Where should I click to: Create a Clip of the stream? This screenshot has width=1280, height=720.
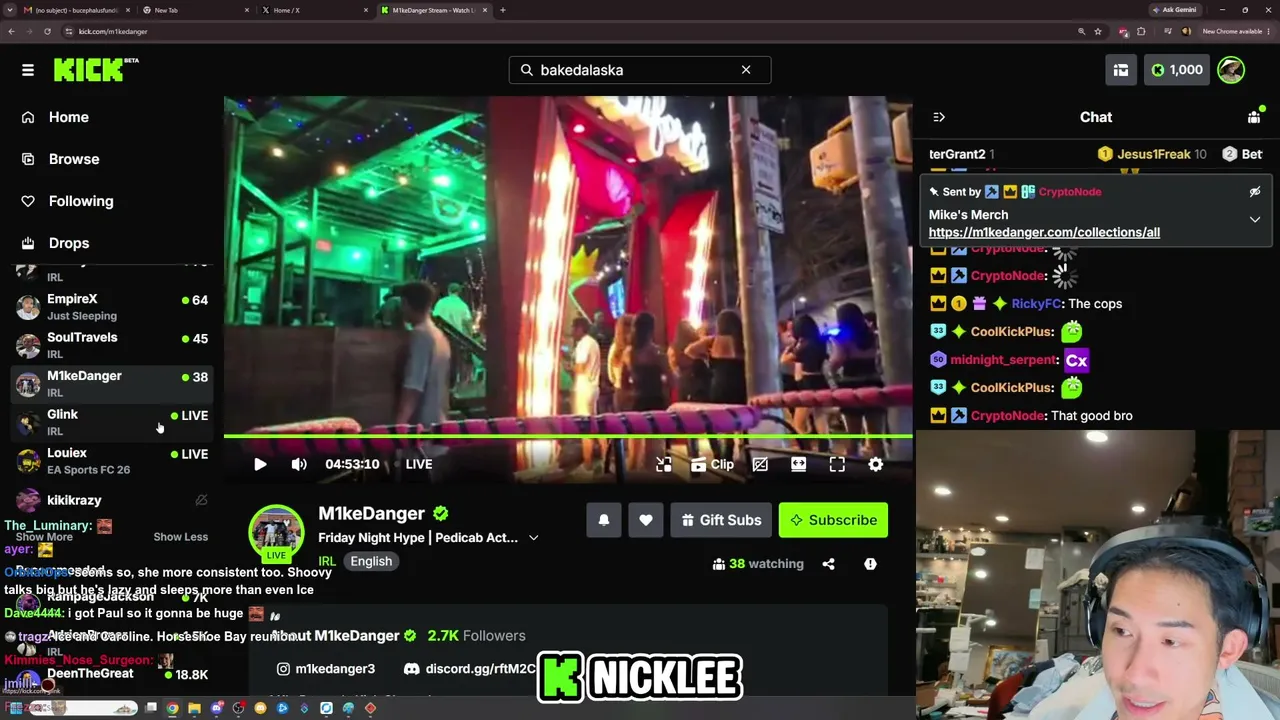point(712,464)
